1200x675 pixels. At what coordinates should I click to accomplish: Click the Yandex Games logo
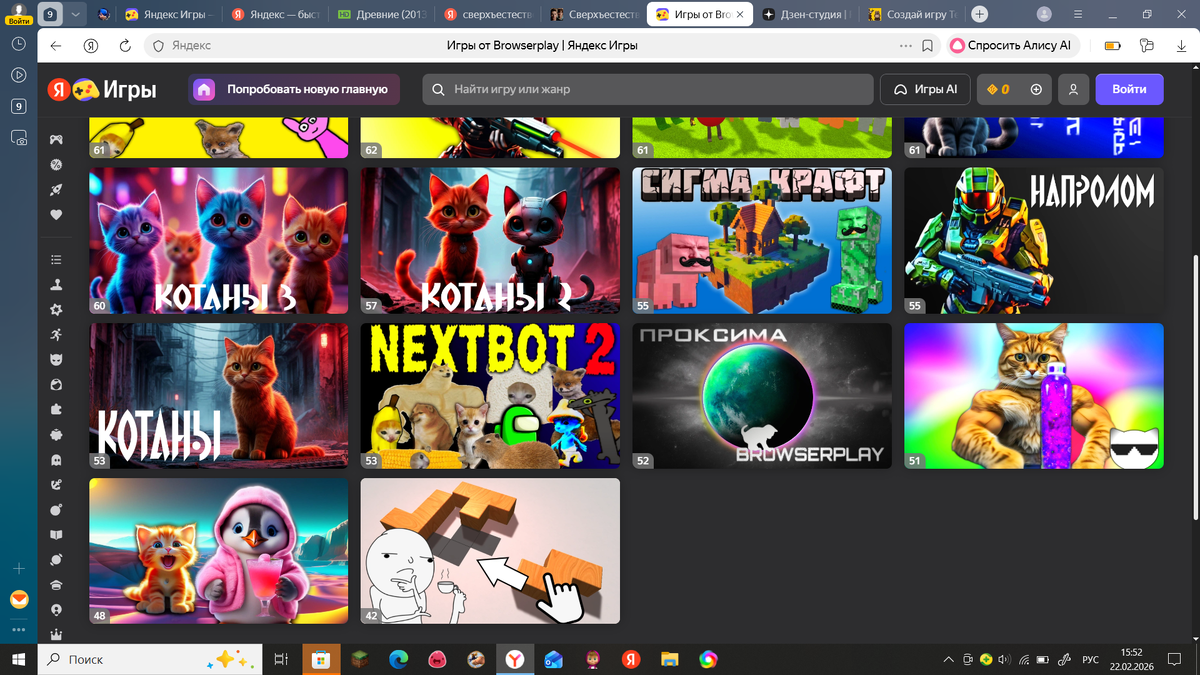pos(102,89)
